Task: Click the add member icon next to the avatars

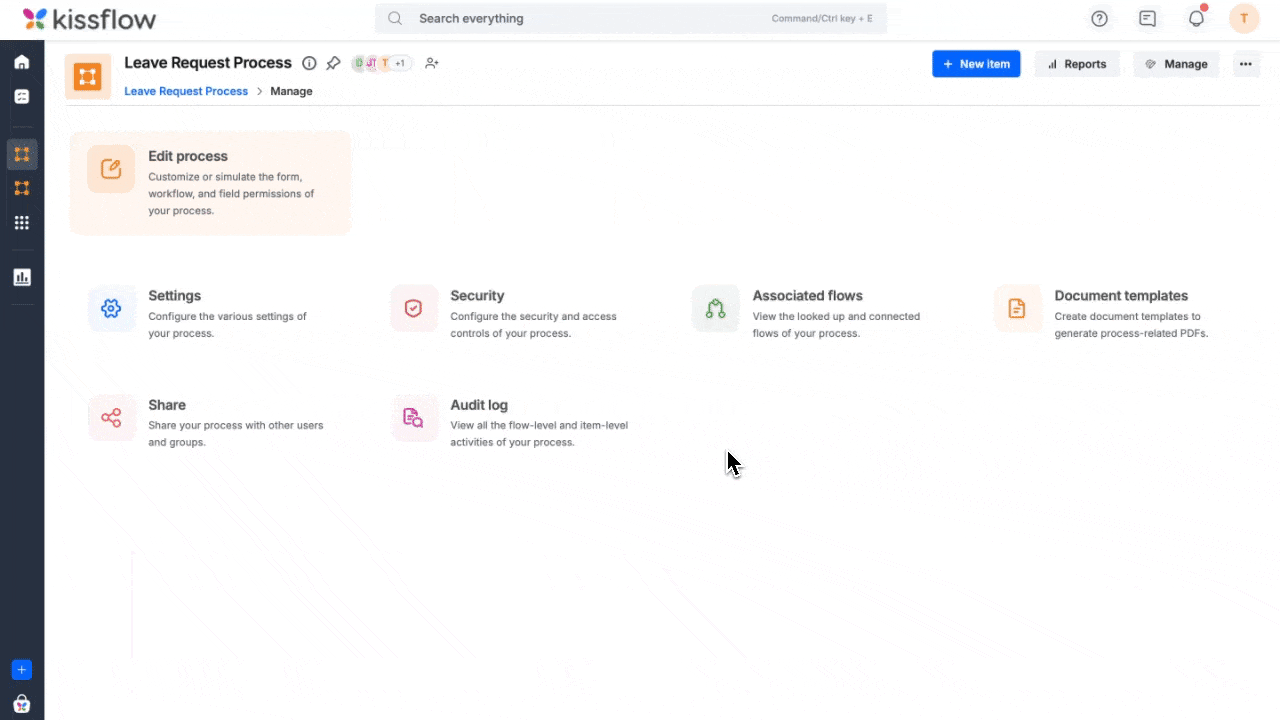Action: 432,63
